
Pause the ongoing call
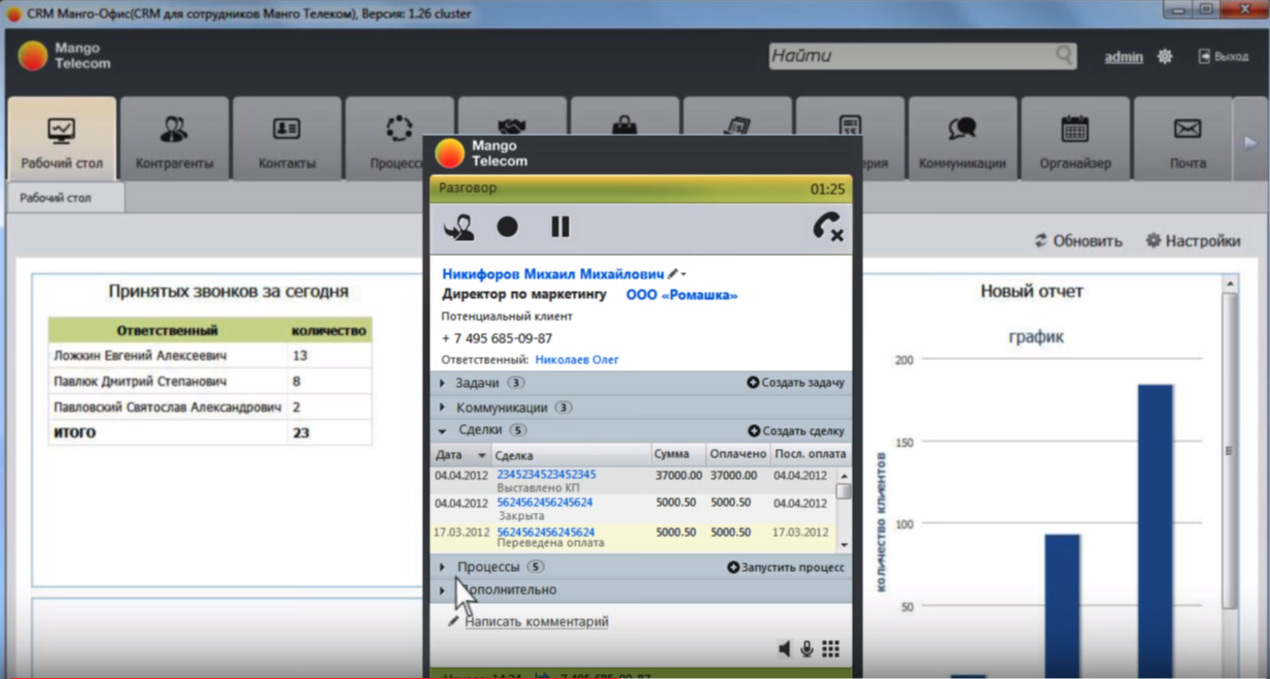(560, 227)
